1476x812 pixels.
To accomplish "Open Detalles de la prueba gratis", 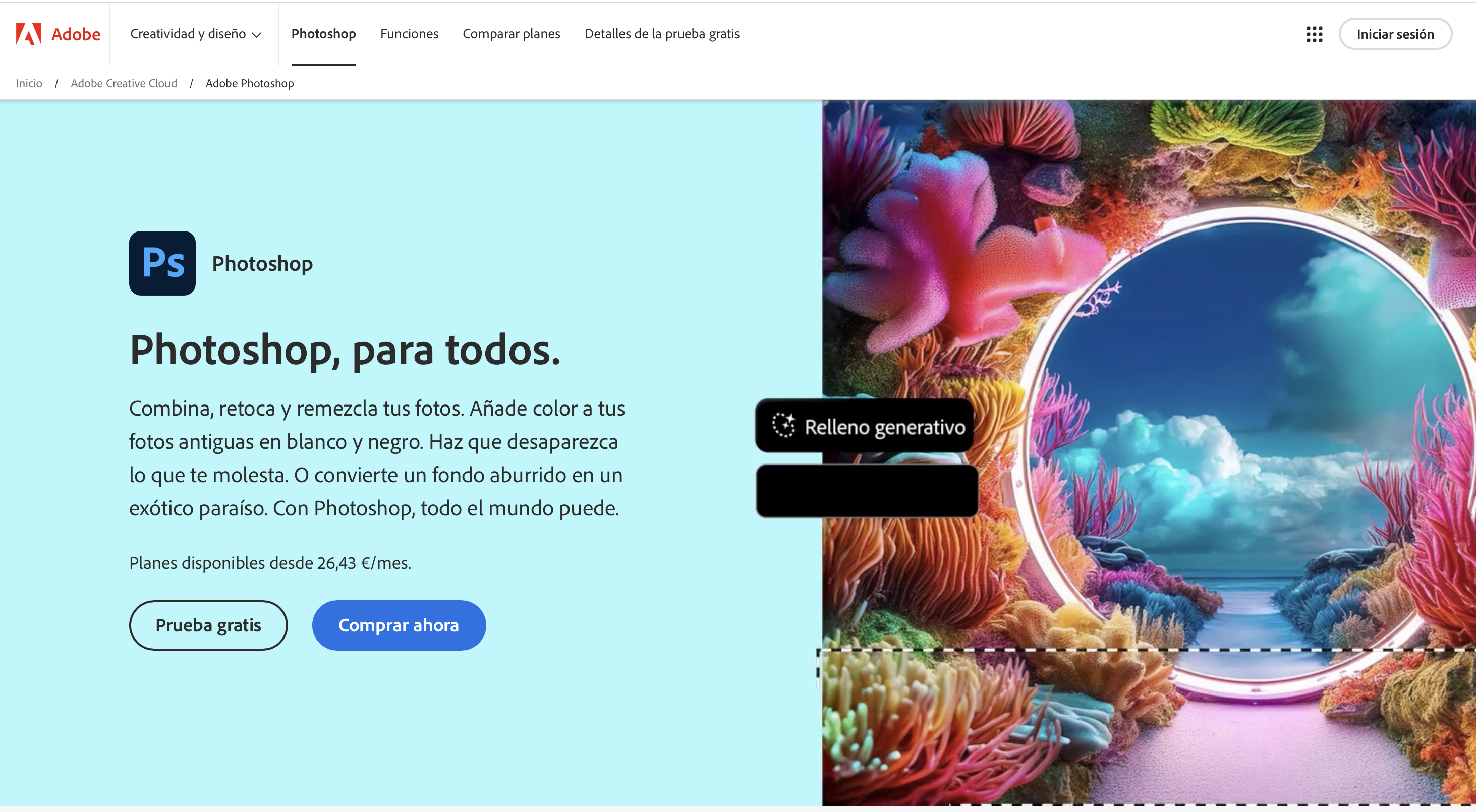I will pos(662,34).
